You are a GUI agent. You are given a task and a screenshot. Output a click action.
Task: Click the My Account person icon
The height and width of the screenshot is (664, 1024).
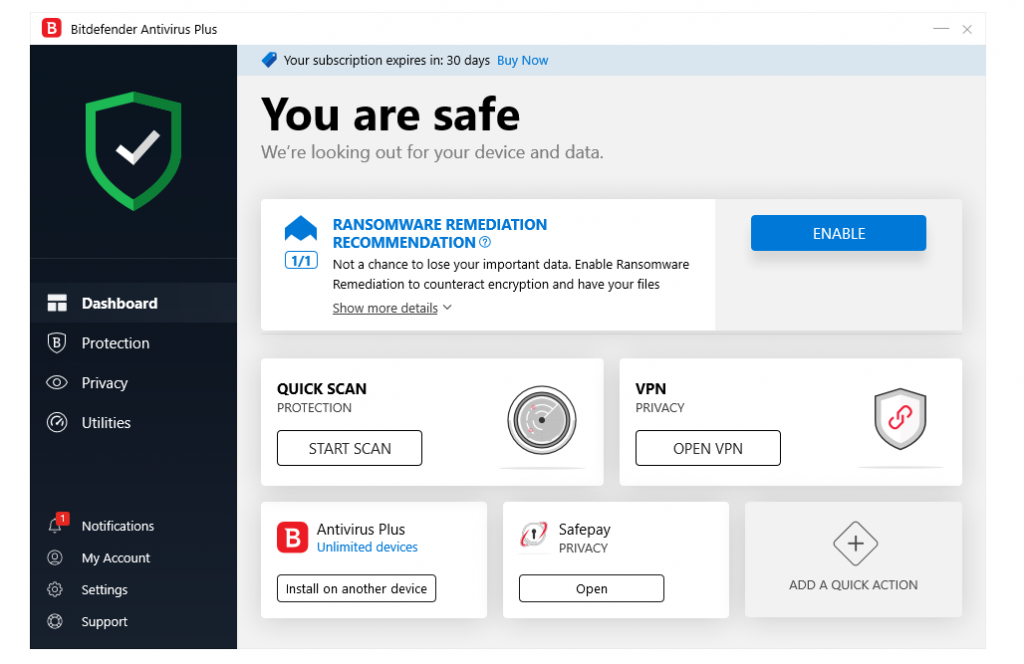point(55,558)
